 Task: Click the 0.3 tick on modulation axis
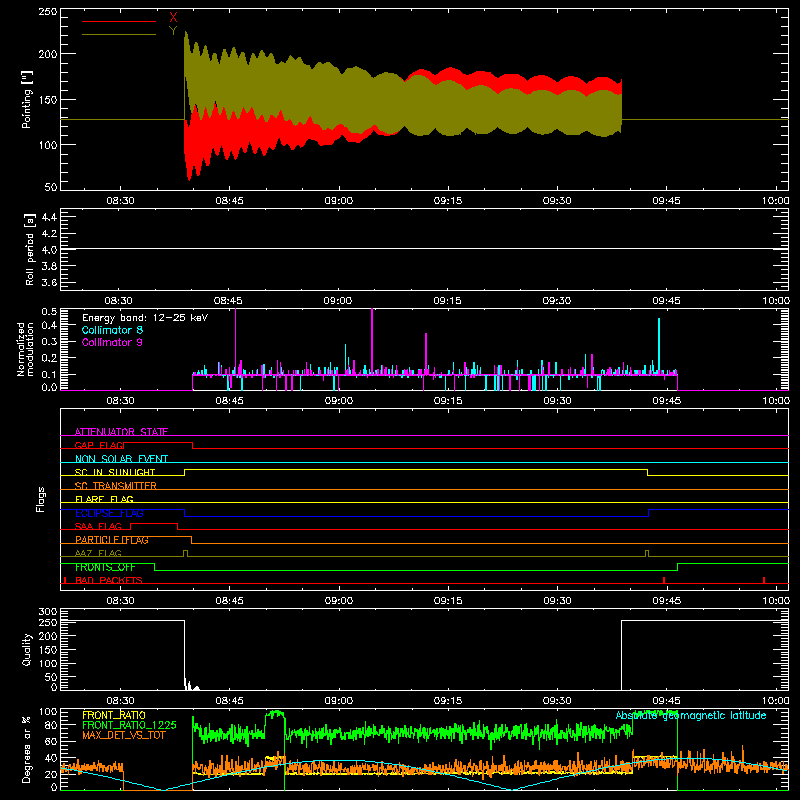49,341
